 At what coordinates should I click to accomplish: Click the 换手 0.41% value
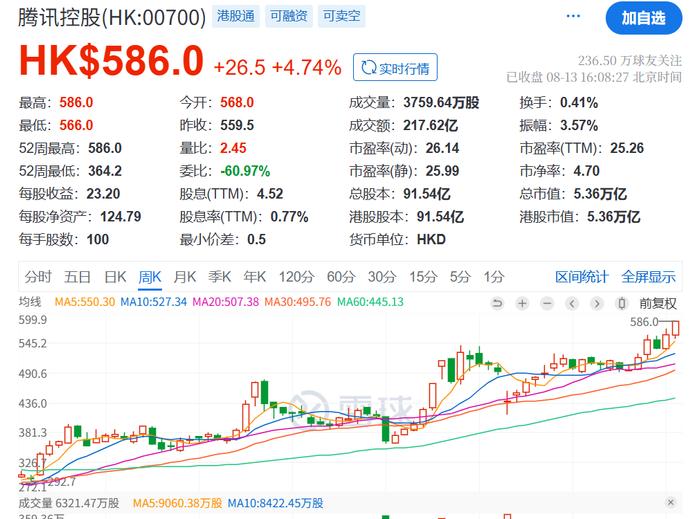click(x=579, y=103)
